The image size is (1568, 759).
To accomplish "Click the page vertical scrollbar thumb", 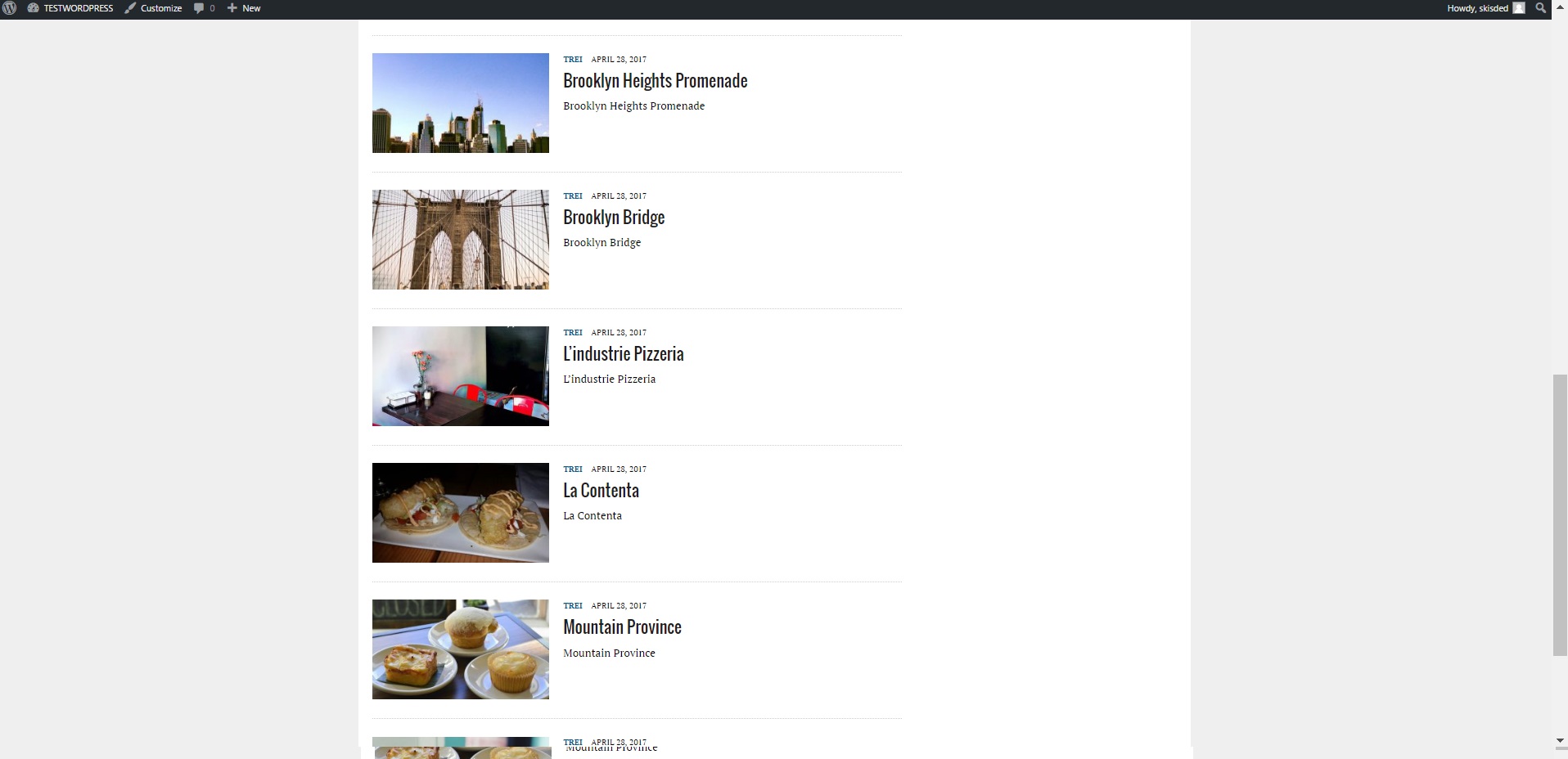I will pos(1560,514).
